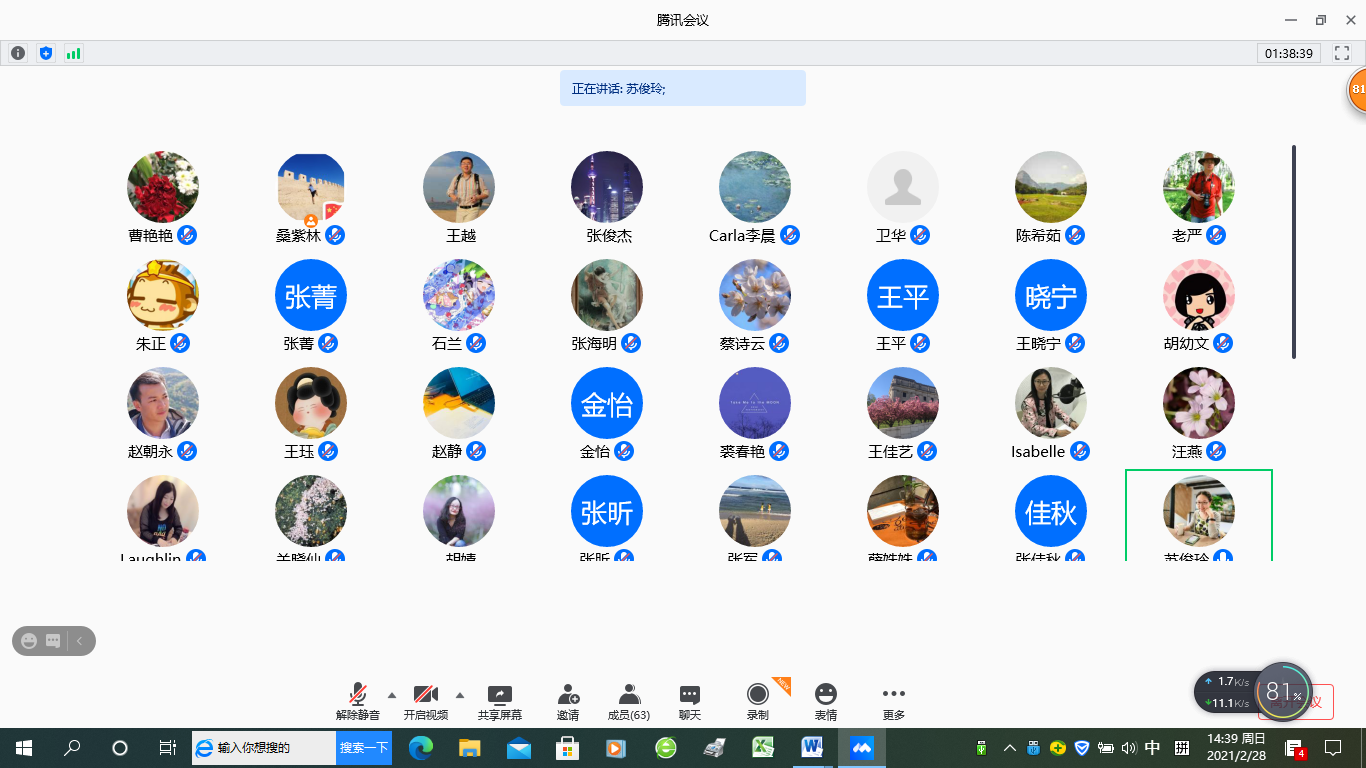The width and height of the screenshot is (1366, 768).
Task: Click the blue security shield icon
Action: (45, 53)
